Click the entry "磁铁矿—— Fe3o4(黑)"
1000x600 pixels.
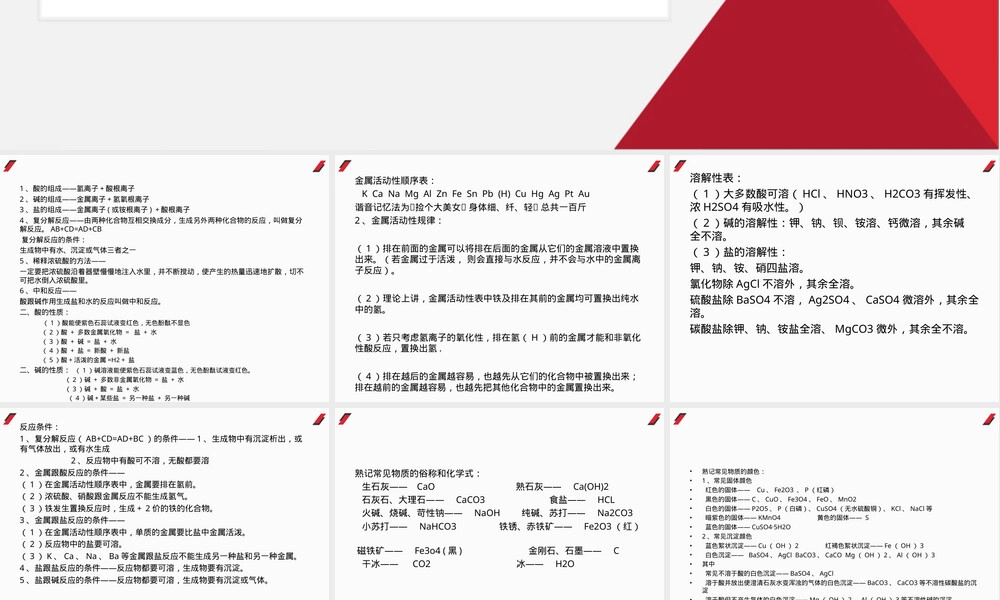410,551
